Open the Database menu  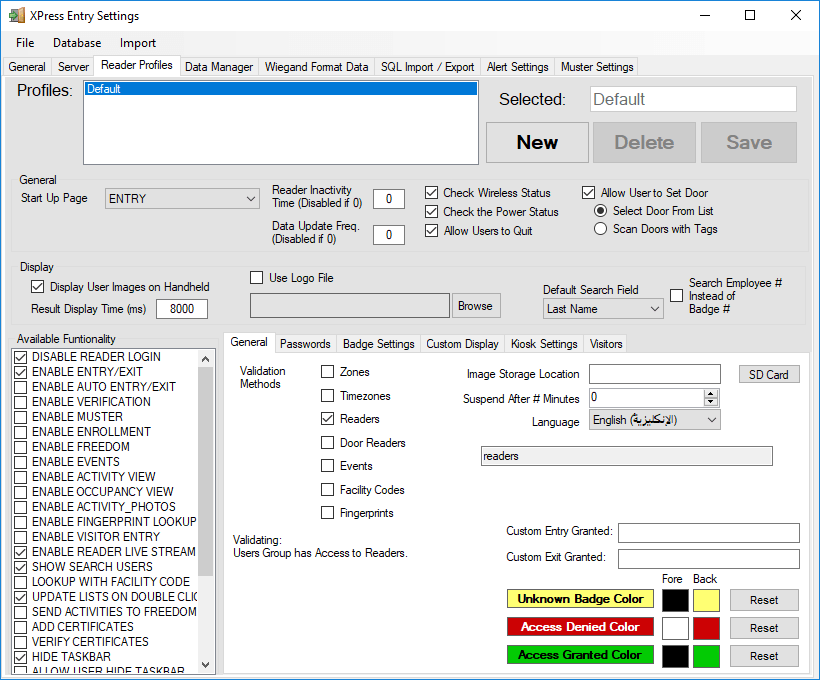coord(77,43)
